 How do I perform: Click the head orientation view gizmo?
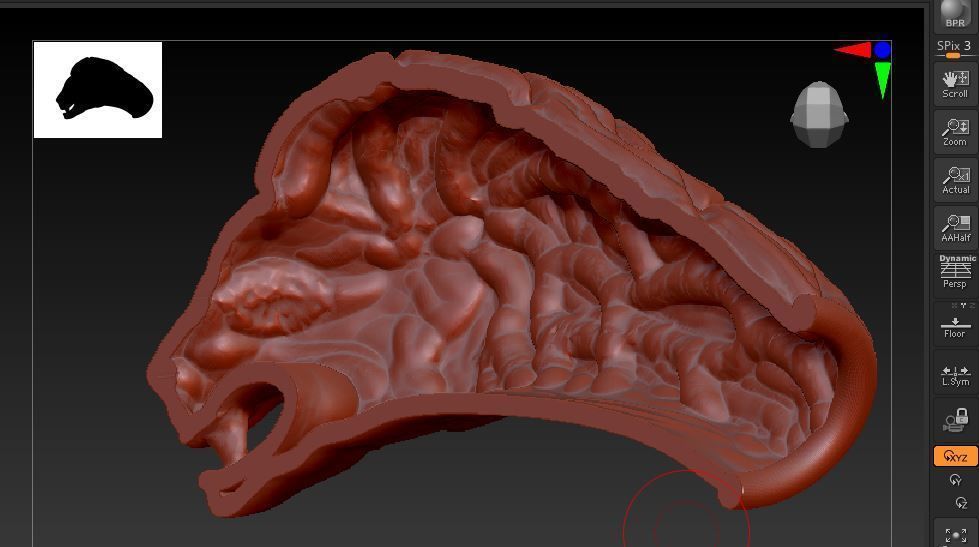(819, 114)
